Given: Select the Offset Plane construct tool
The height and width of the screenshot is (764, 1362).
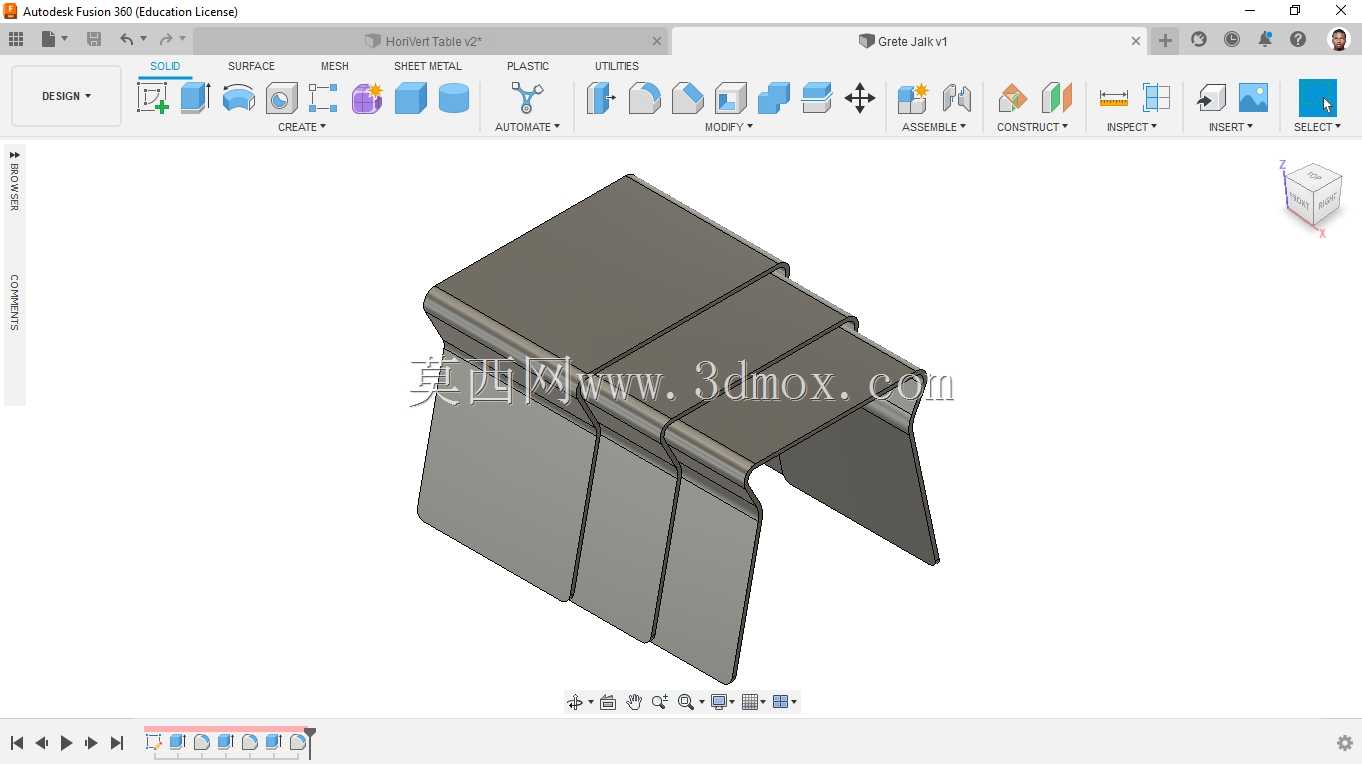Looking at the screenshot, I should pyautogui.click(x=1012, y=98).
